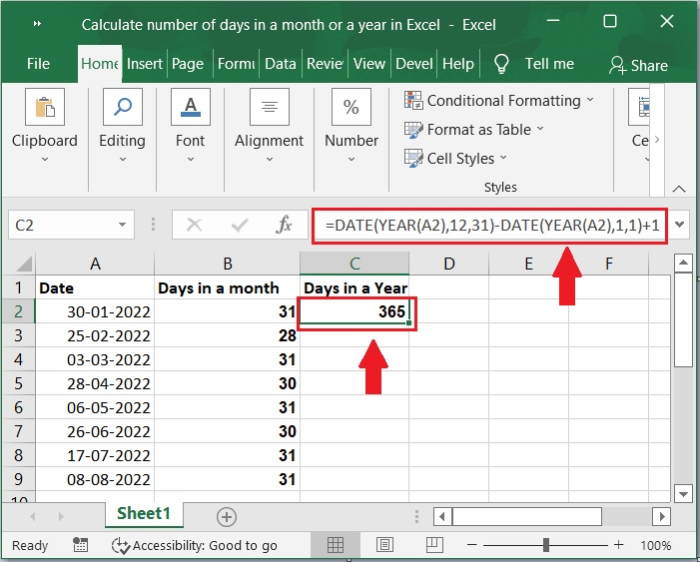700x562 pixels.
Task: Click the 100% zoom level
Action: tap(655, 545)
